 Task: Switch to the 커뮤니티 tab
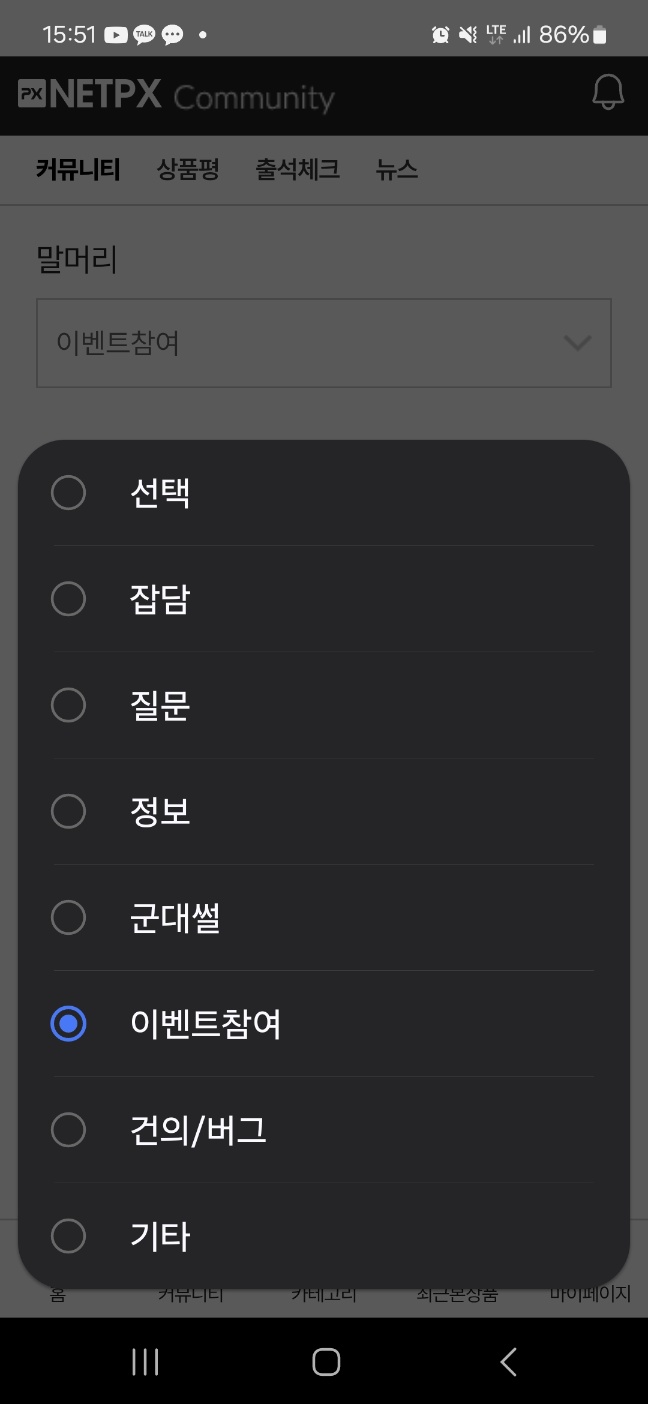tap(78, 170)
